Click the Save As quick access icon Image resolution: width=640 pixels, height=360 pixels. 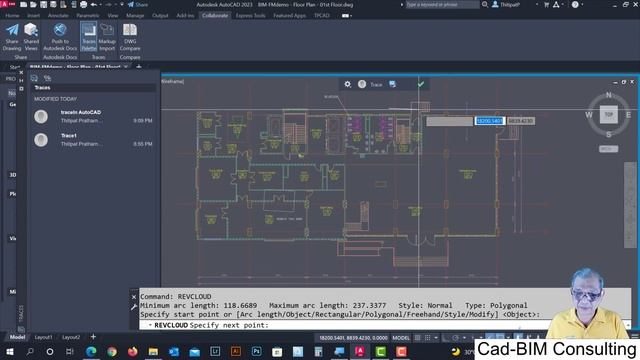click(53, 4)
